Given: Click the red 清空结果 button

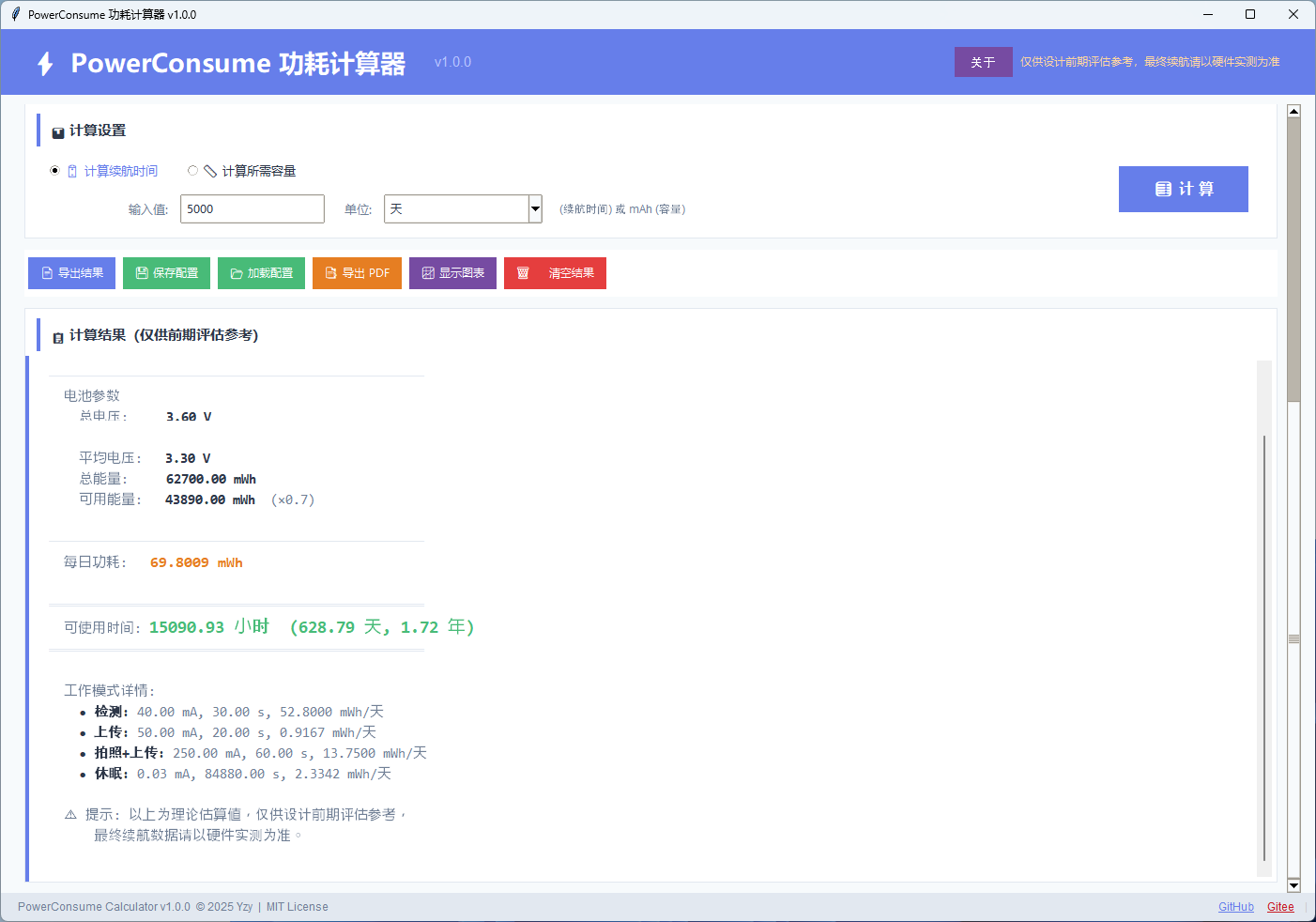Looking at the screenshot, I should (555, 273).
